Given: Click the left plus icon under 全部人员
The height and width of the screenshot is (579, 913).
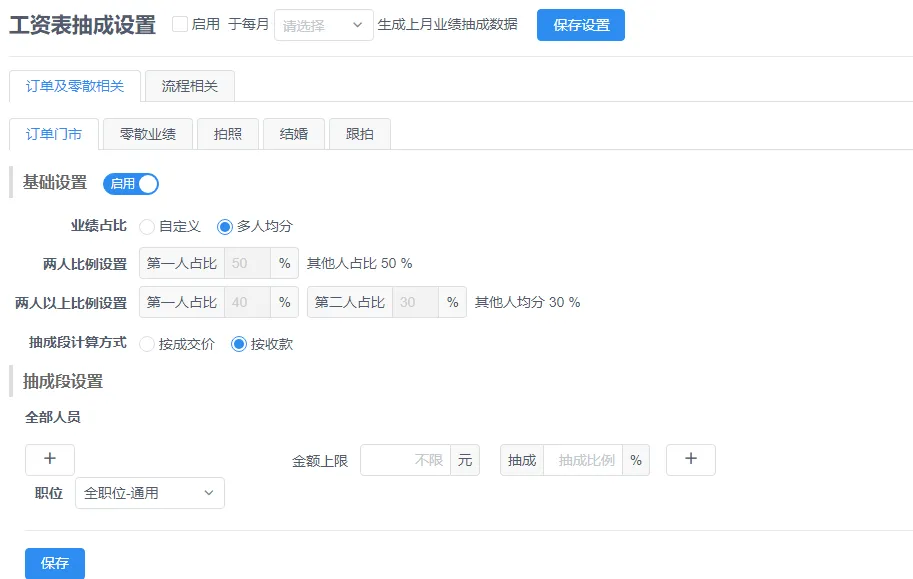Looking at the screenshot, I should 50,460.
